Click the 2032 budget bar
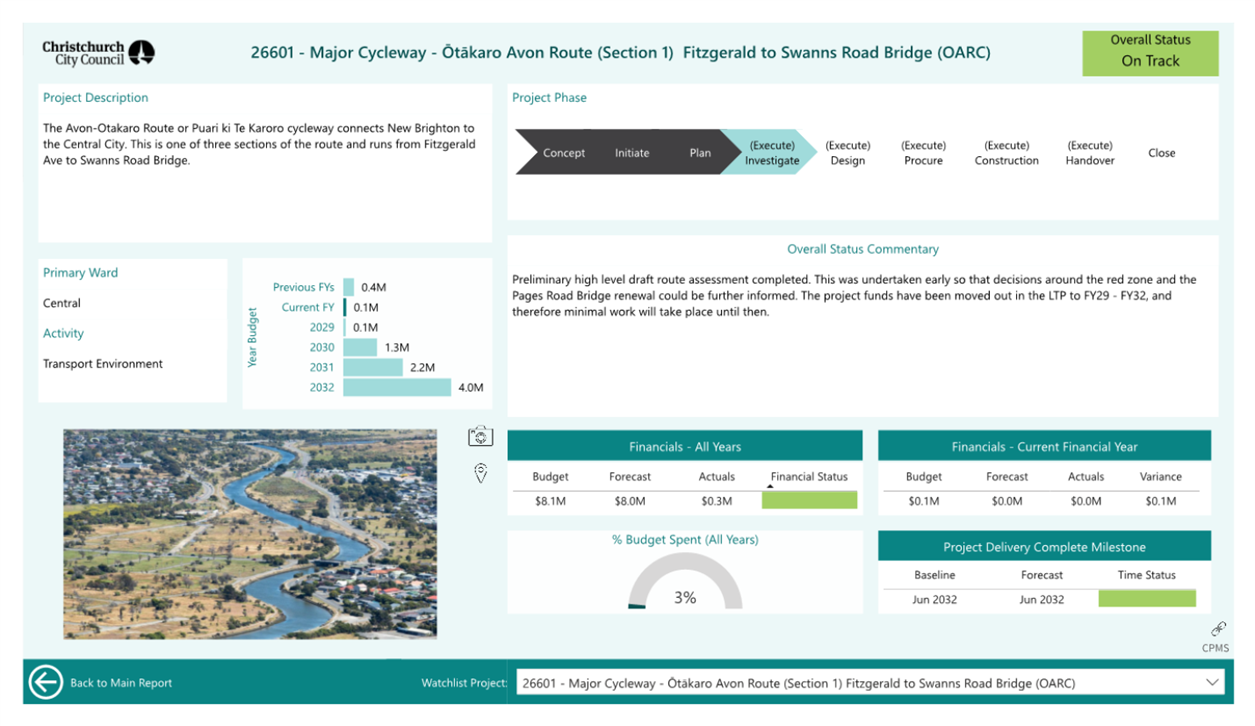The width and height of the screenshot is (1255, 726). (x=397, y=387)
